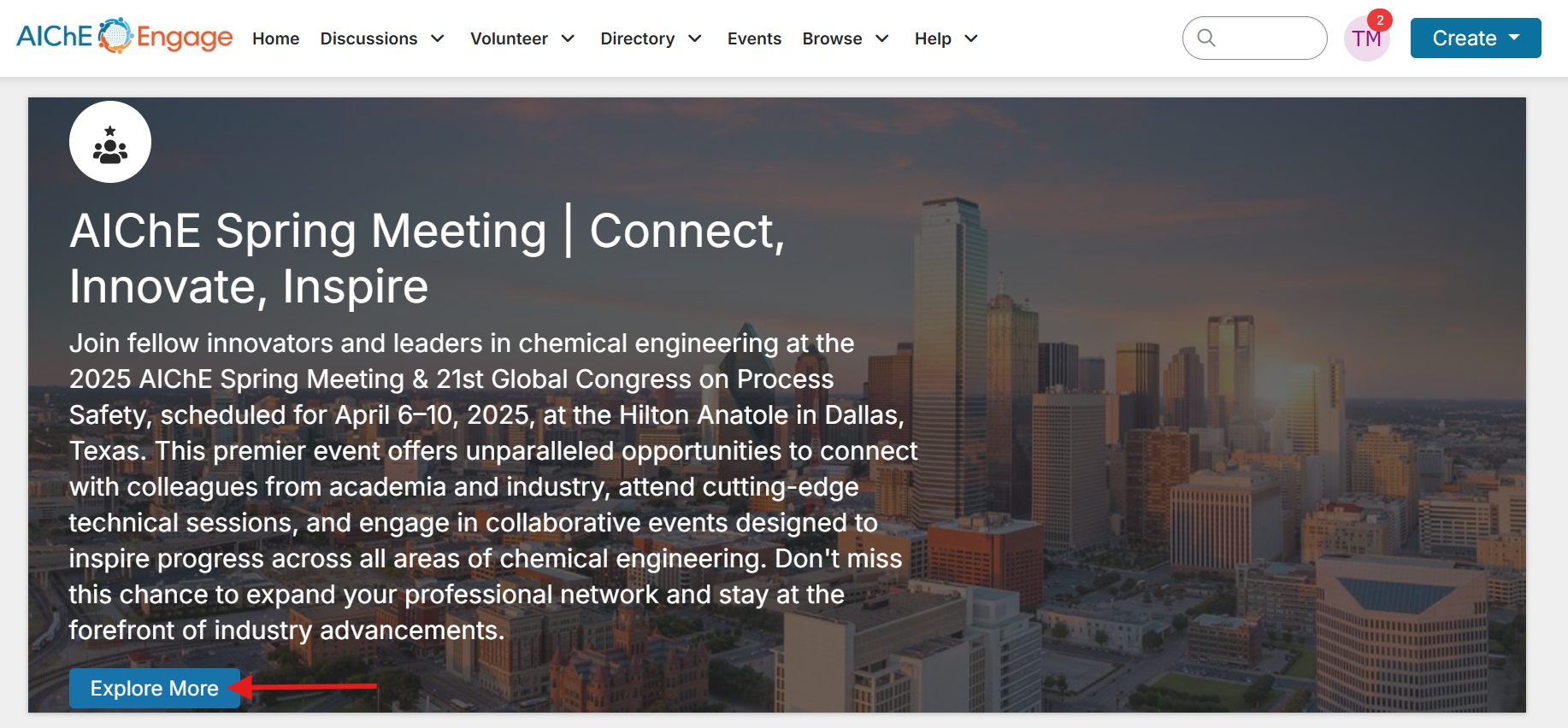The height and width of the screenshot is (728, 1568).
Task: Click the Create button
Action: pos(1464,38)
